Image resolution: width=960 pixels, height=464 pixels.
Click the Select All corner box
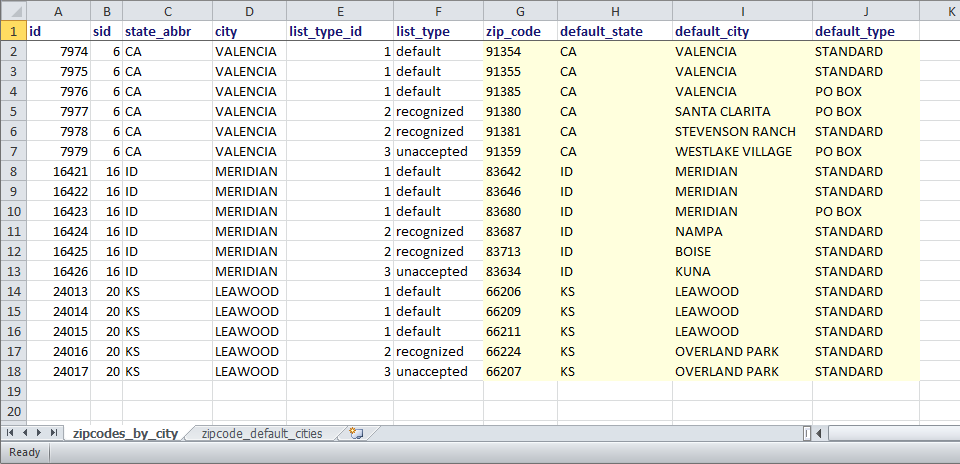(13, 11)
